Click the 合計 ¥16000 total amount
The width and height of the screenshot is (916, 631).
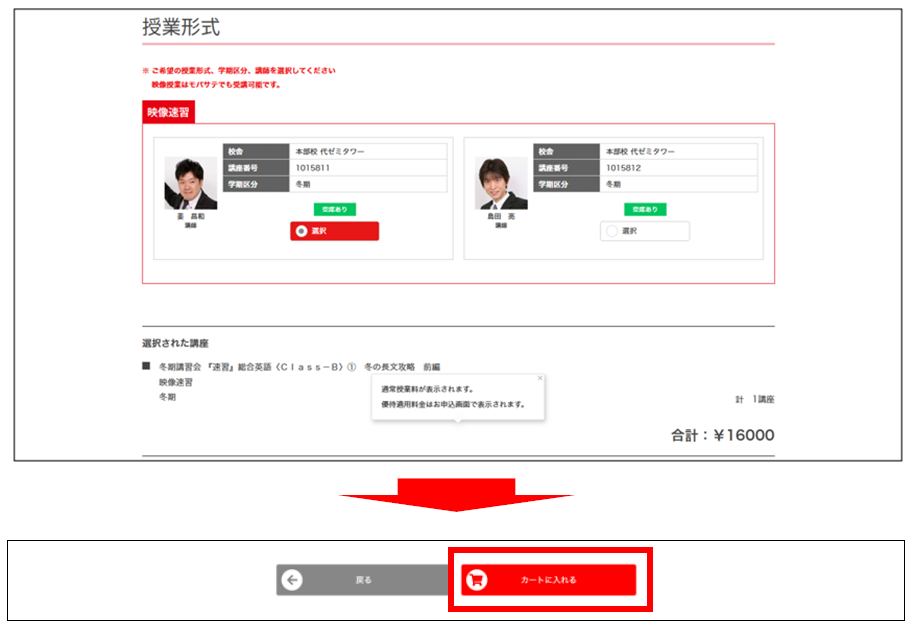(722, 436)
